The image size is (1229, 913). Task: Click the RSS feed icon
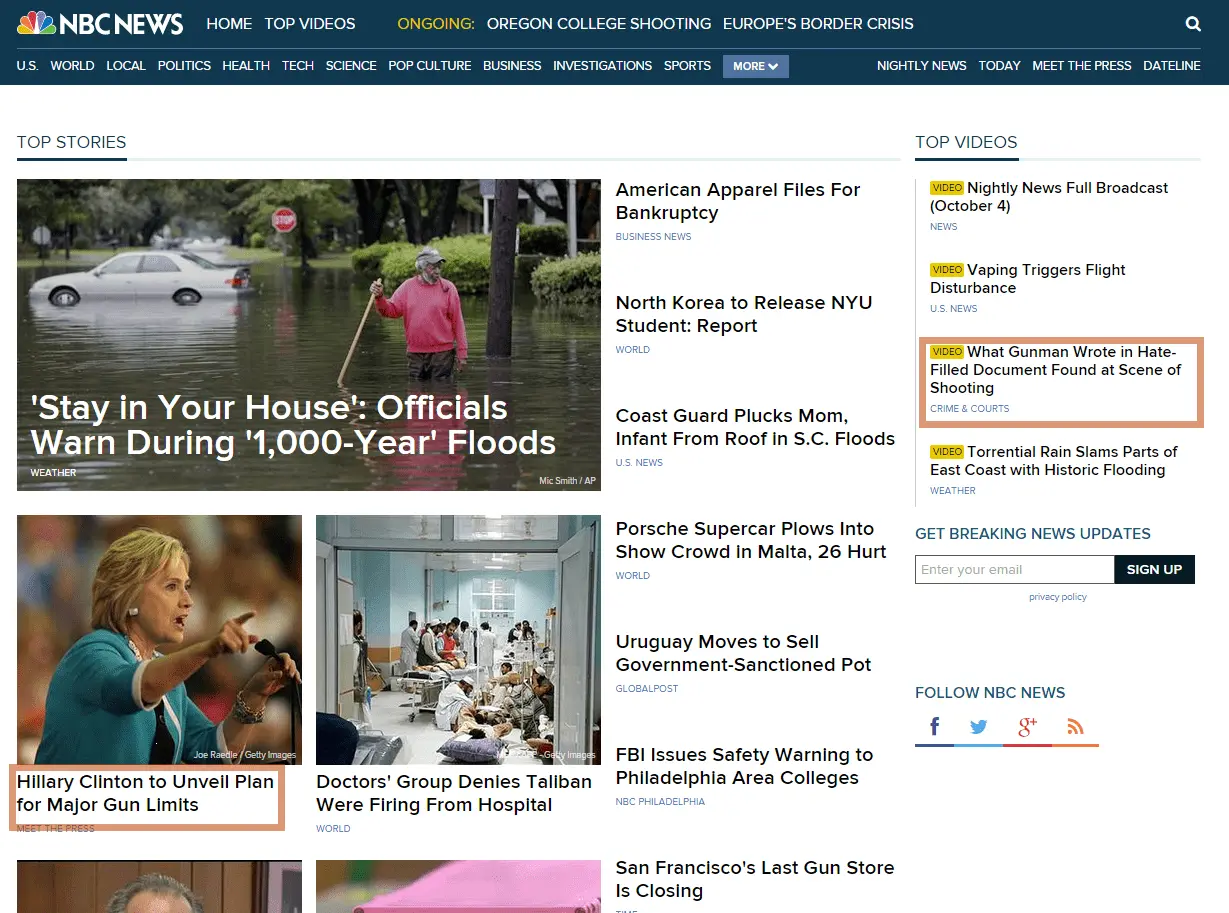point(1075,727)
